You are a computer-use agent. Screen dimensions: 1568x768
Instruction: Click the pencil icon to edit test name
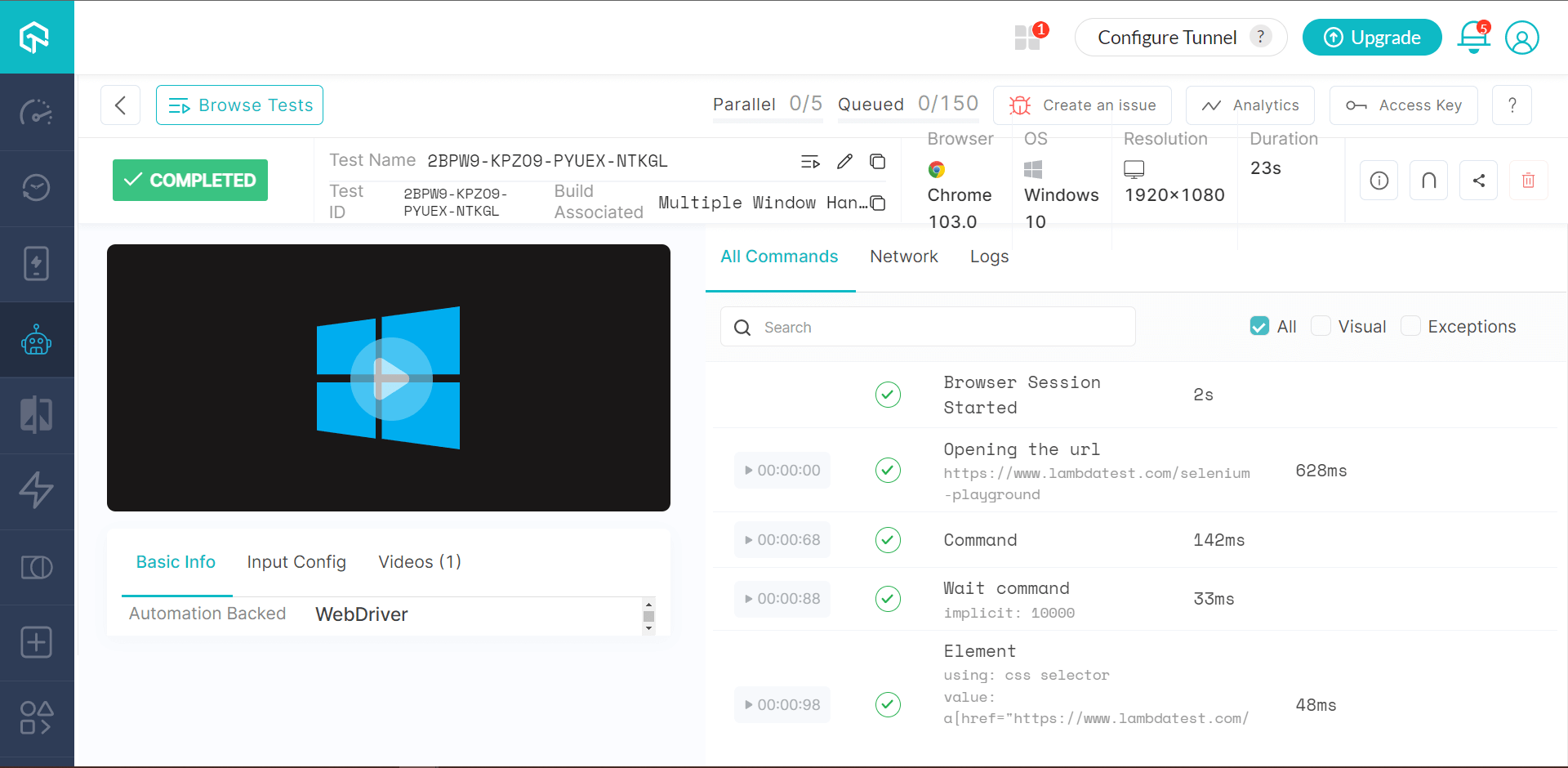845,161
